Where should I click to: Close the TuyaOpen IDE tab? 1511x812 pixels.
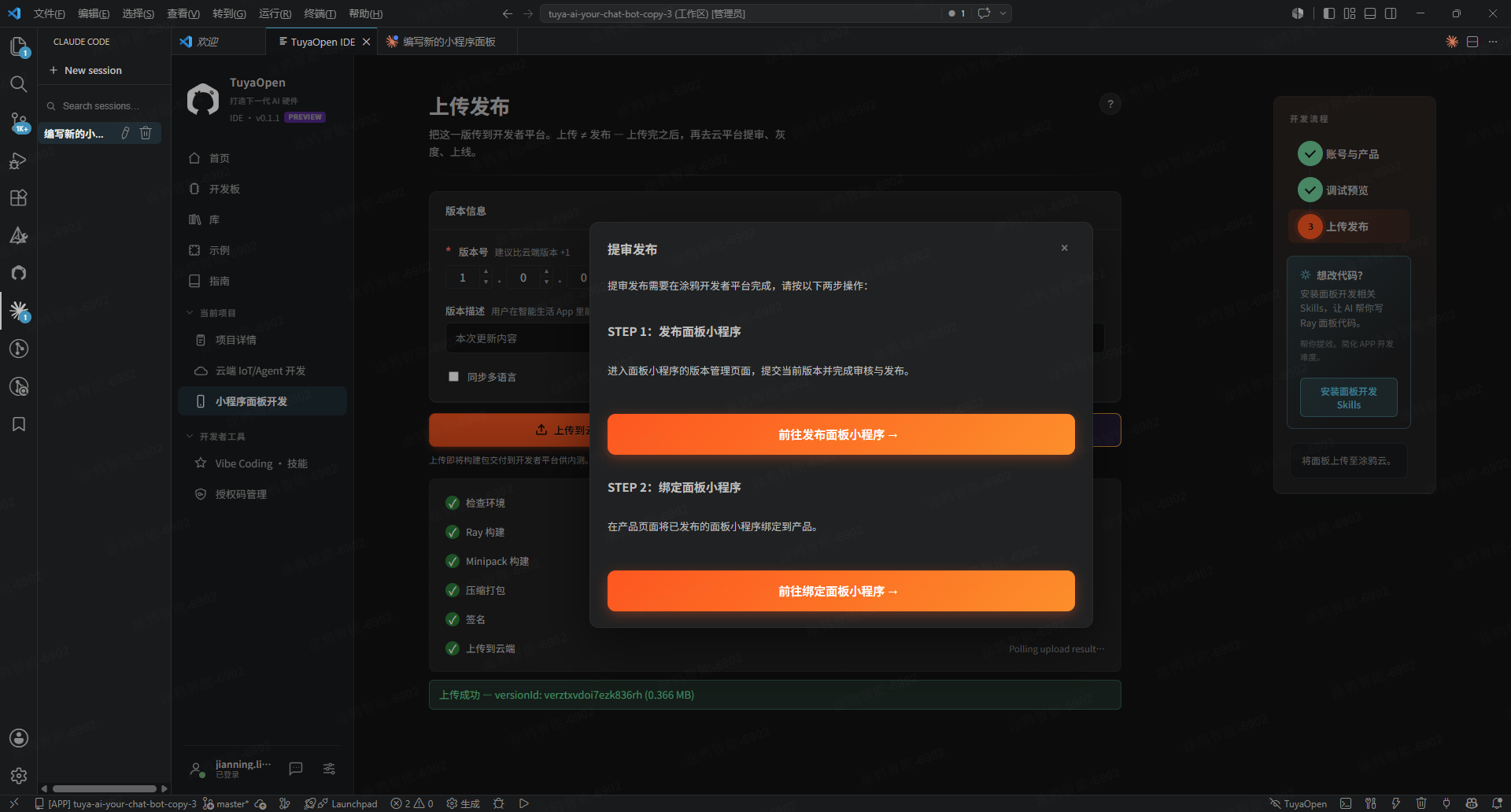coord(366,42)
